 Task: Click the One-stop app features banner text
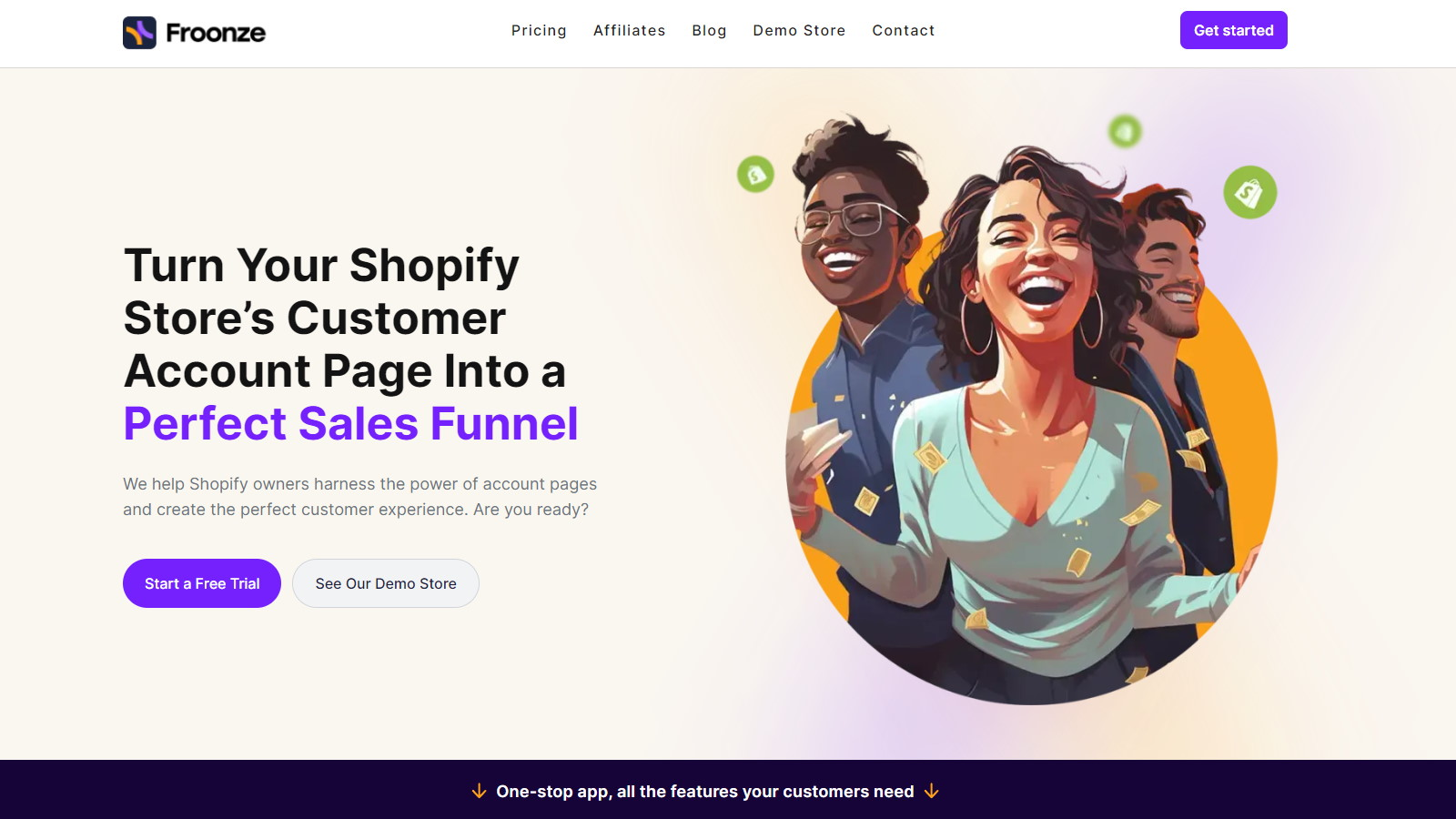(x=705, y=792)
